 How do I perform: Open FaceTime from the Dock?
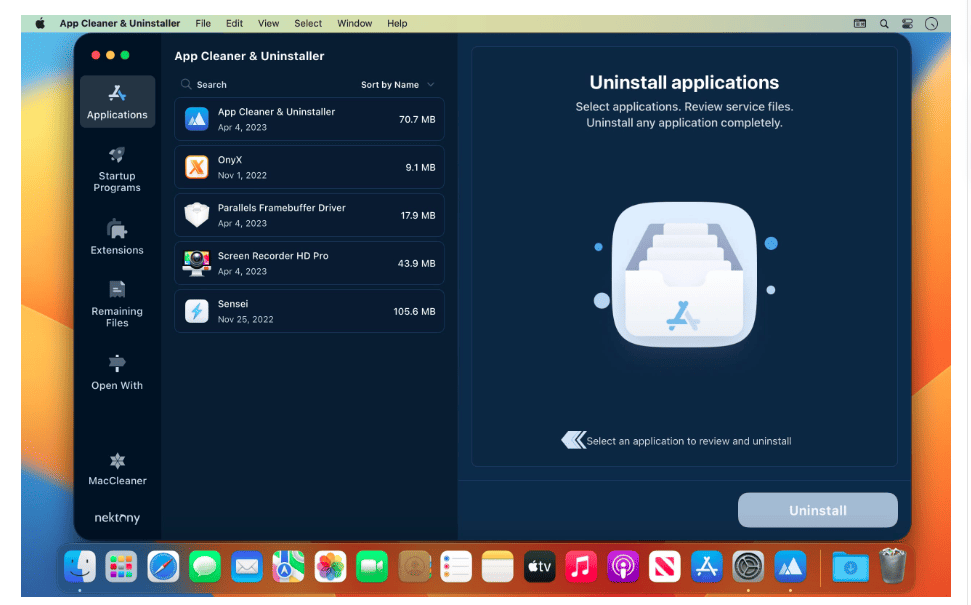(x=372, y=566)
